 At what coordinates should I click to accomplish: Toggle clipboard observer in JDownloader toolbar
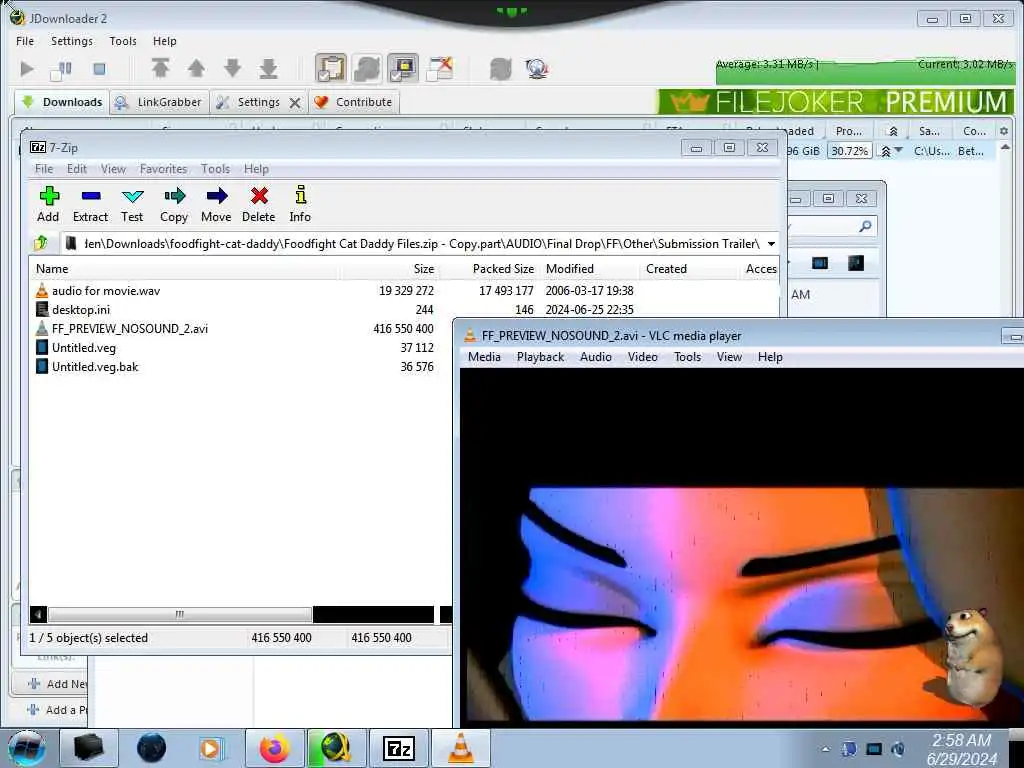coord(331,68)
